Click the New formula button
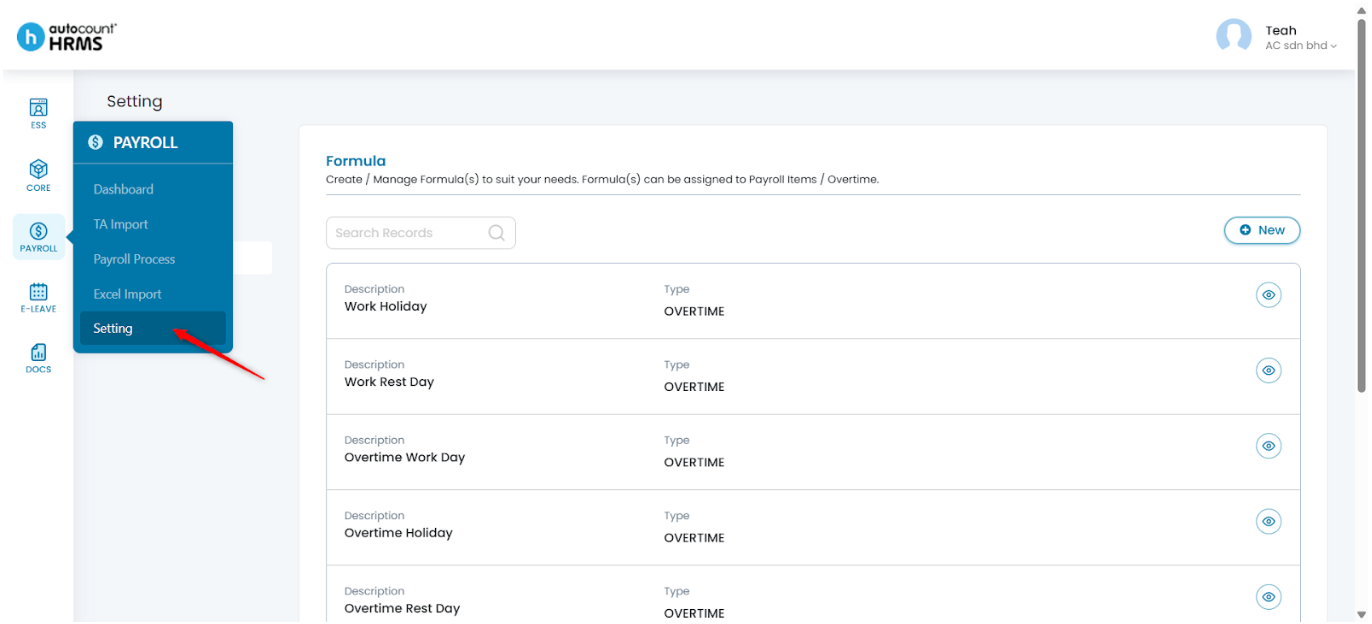1372x624 pixels. [1262, 230]
